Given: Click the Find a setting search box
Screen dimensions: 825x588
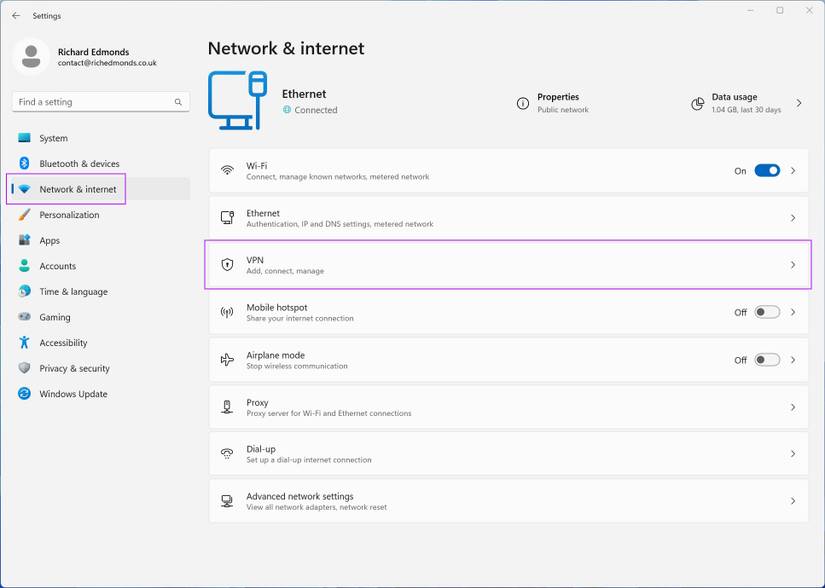Looking at the screenshot, I should tap(100, 101).
